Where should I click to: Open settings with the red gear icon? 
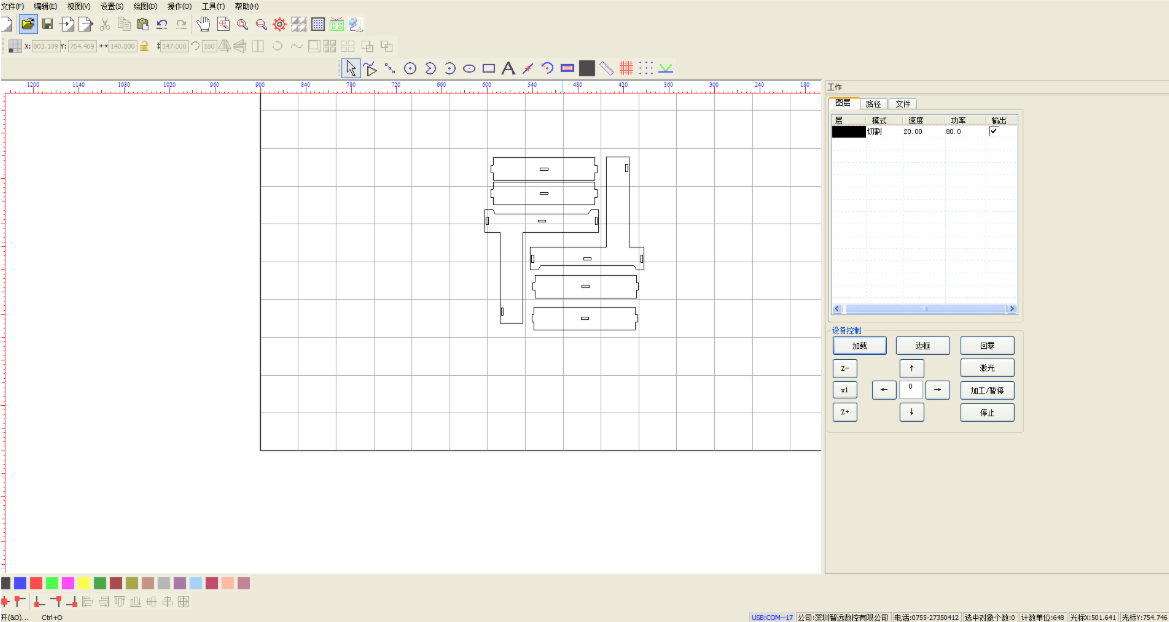tap(280, 24)
